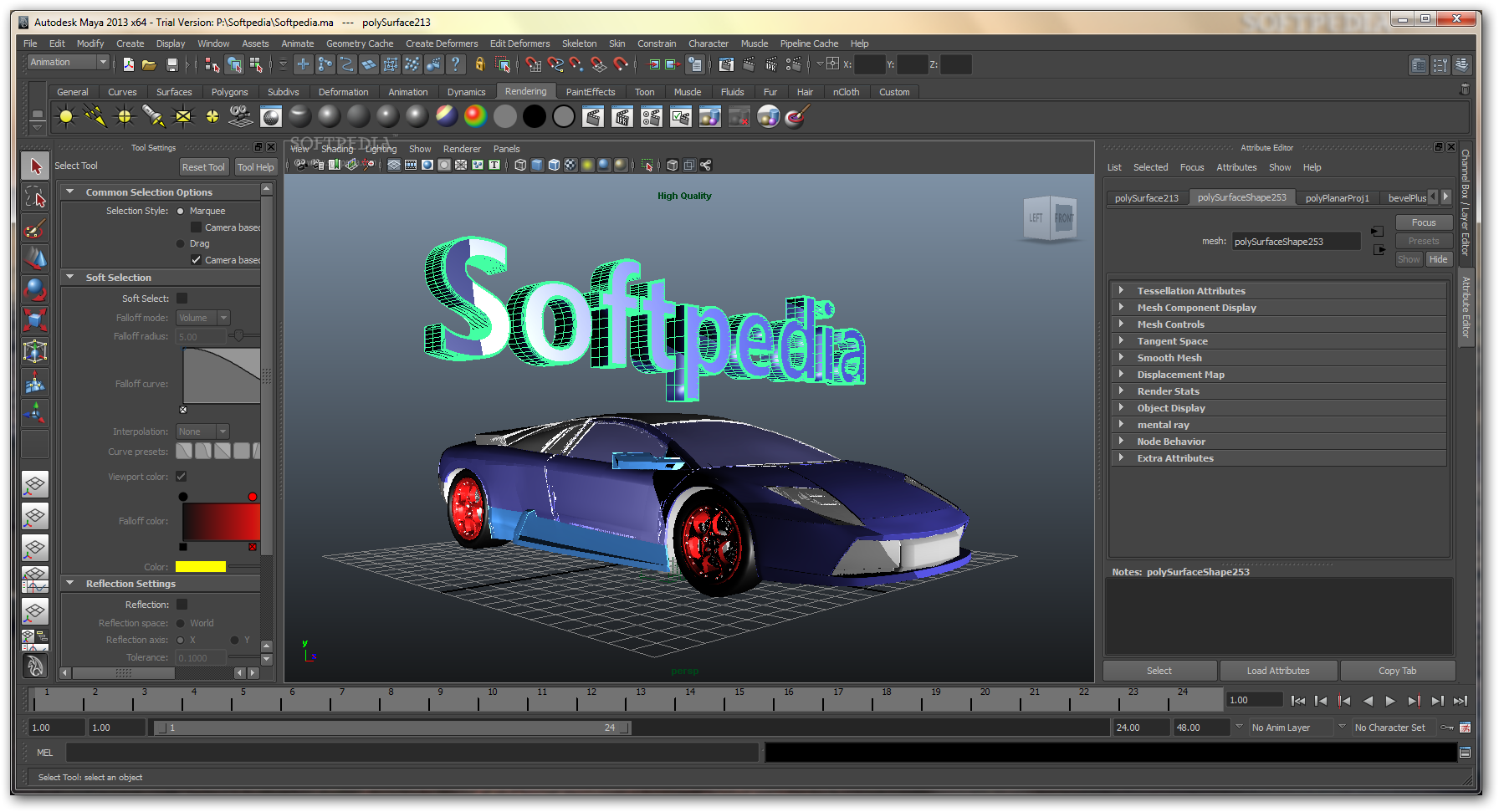The image size is (1499, 812).
Task: Click the Load Attributes button
Action: tap(1278, 671)
